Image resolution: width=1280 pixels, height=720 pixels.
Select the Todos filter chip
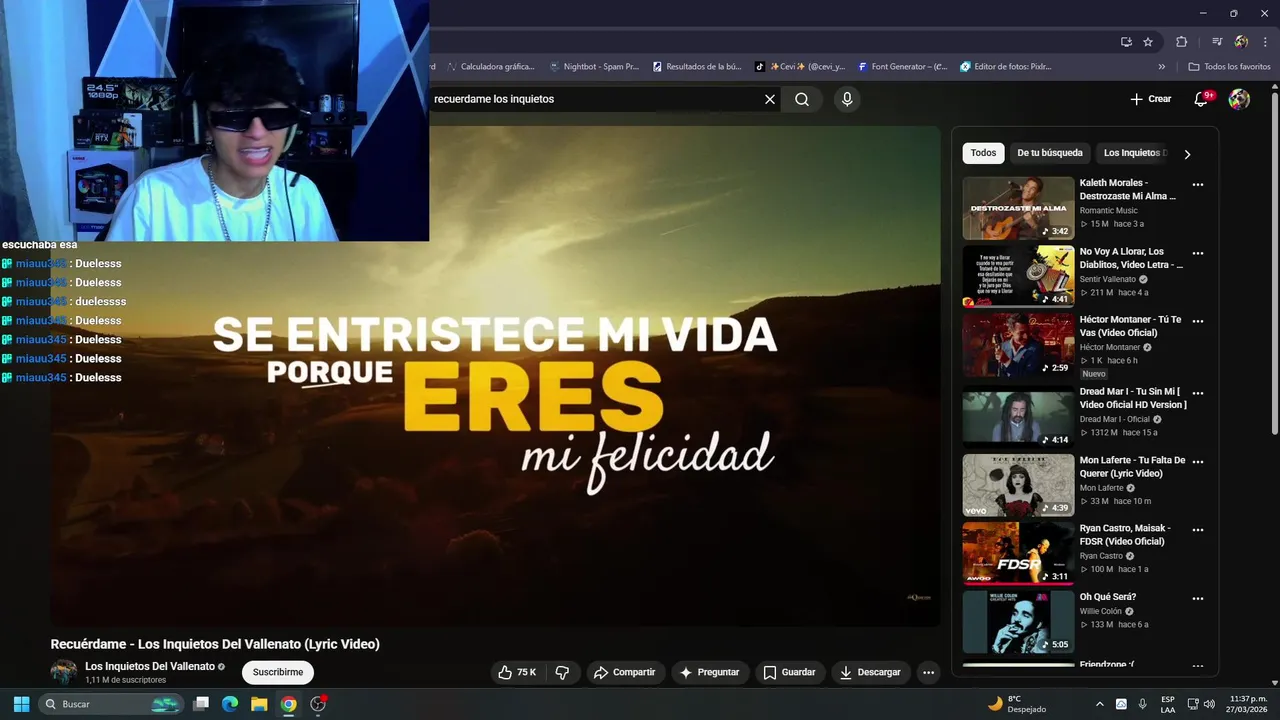tap(983, 153)
